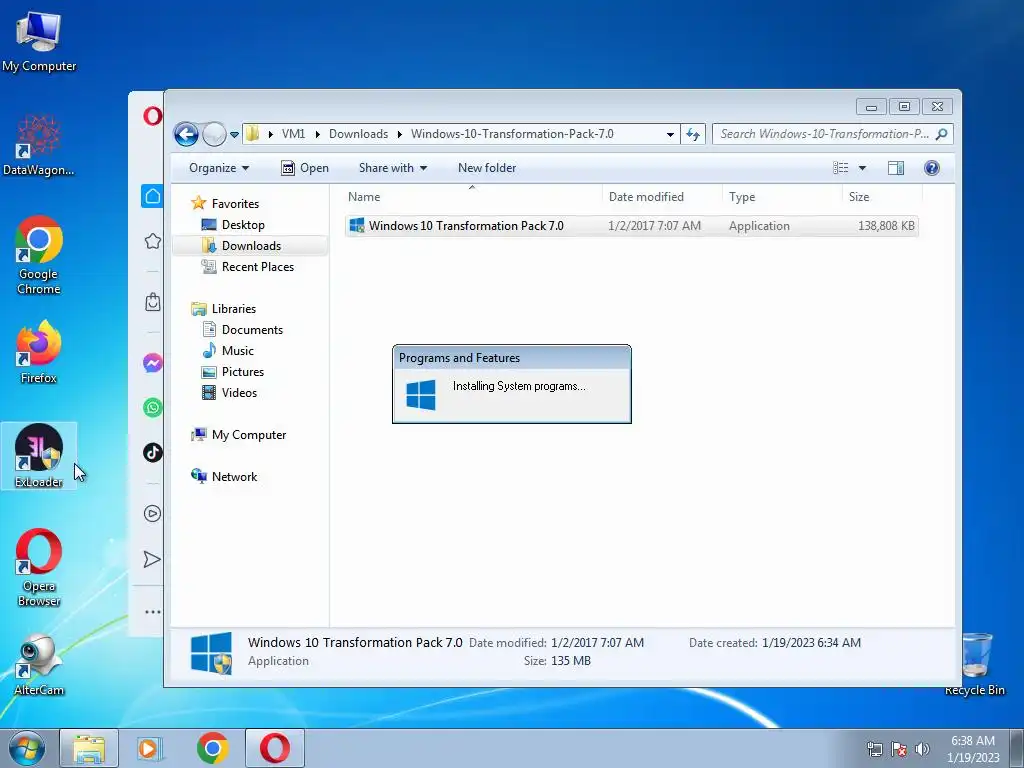Select Recent Places in navigation pane

tap(248, 266)
